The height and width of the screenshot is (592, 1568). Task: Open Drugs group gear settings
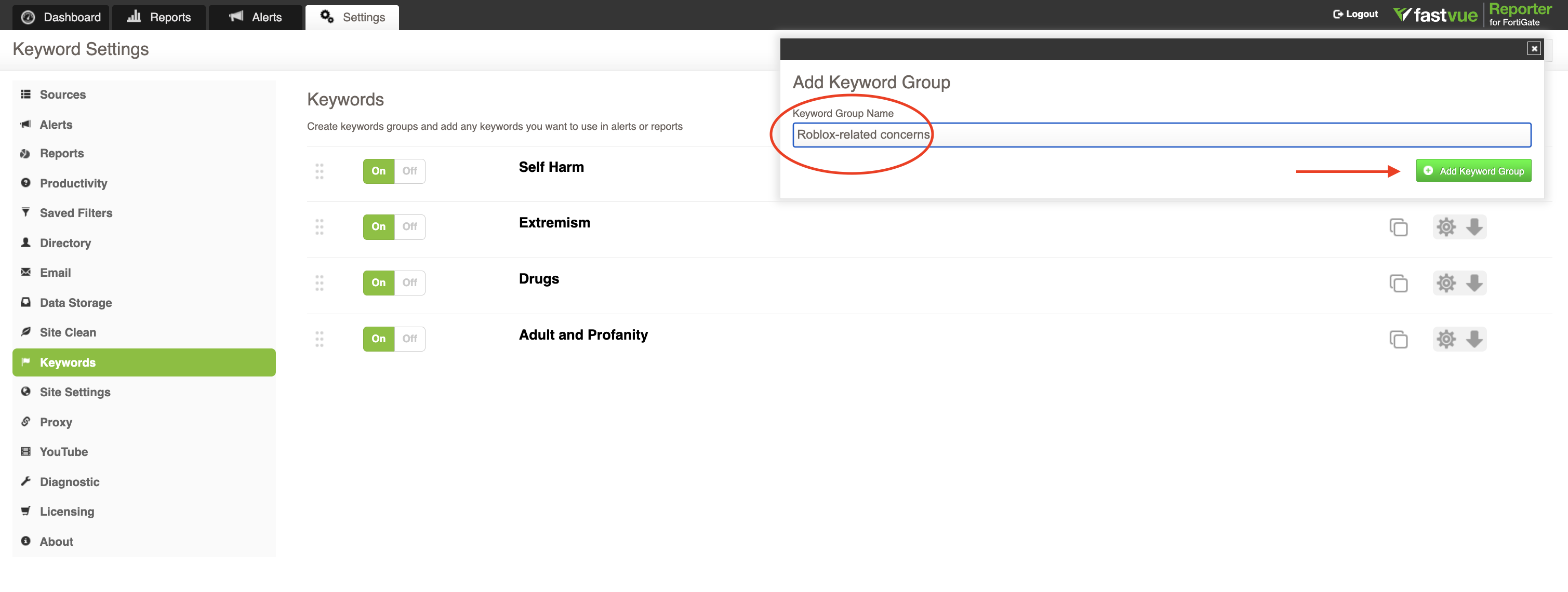[1446, 283]
